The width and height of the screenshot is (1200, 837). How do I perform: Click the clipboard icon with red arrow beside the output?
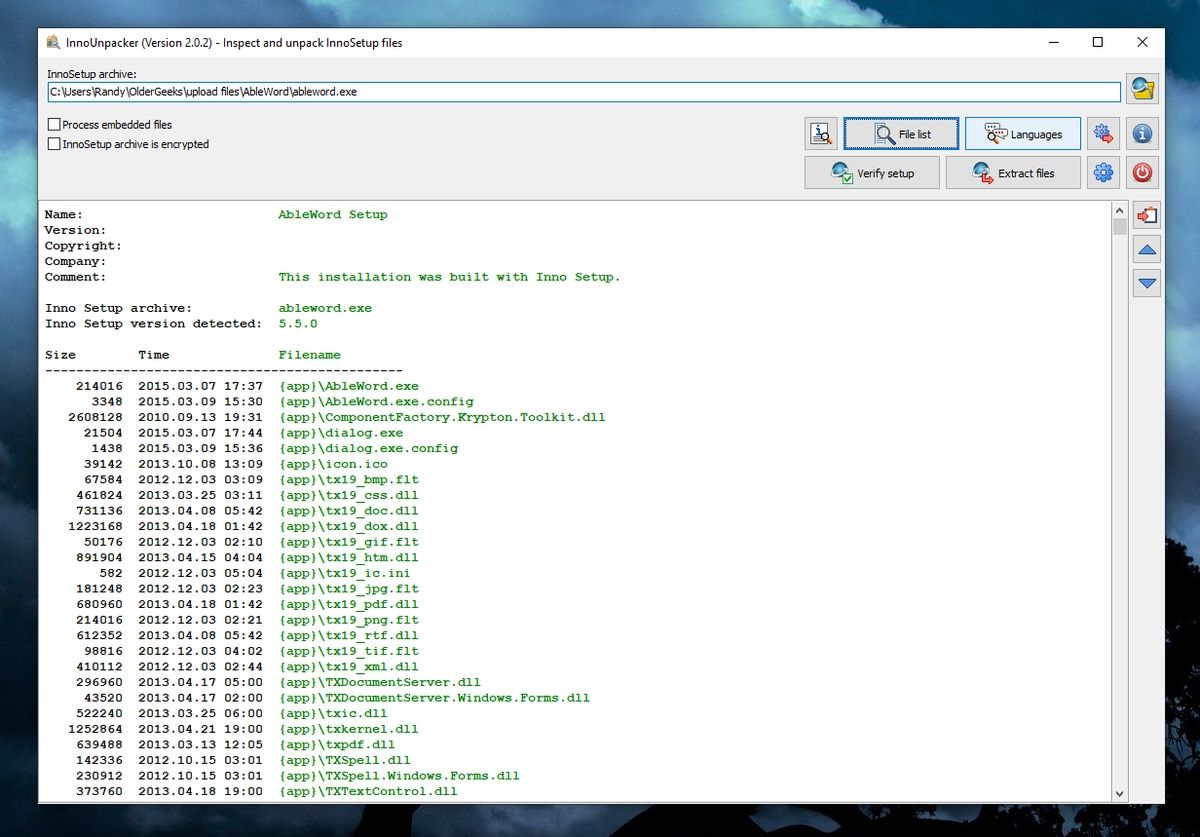pyautogui.click(x=1147, y=215)
